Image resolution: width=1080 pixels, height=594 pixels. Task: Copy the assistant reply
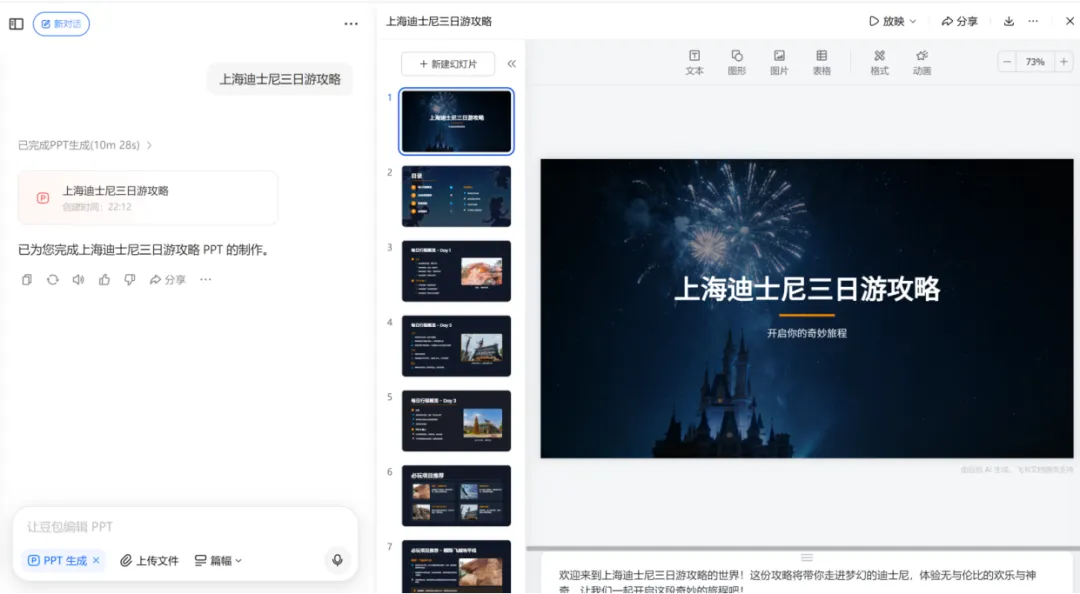pyautogui.click(x=27, y=280)
